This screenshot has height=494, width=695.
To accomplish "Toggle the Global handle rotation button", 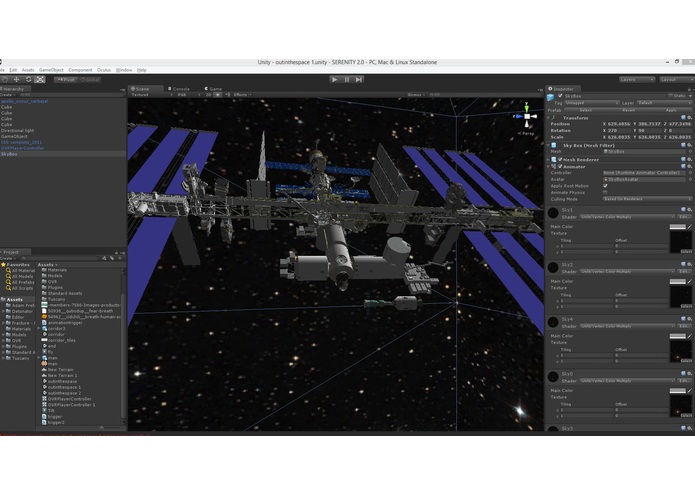I will click(x=90, y=80).
